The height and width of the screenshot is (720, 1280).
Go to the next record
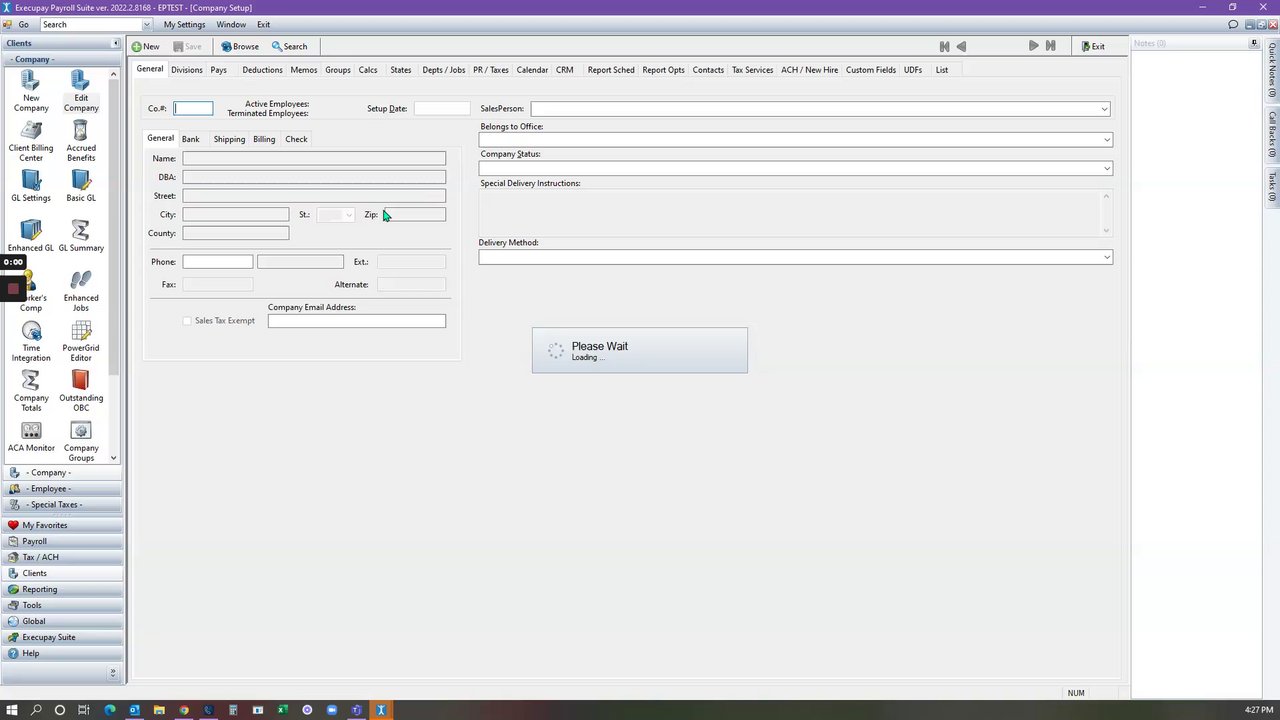[x=1033, y=46]
